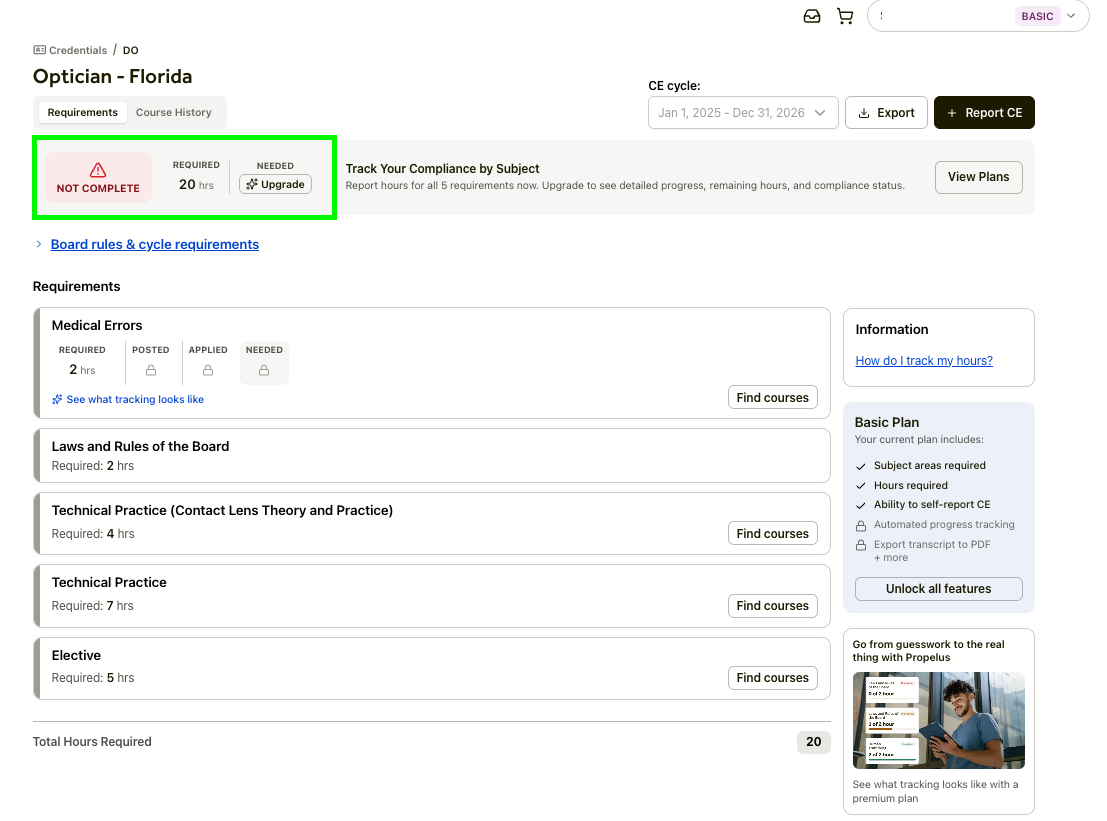Click the lock icon under Needed

(x=264, y=370)
